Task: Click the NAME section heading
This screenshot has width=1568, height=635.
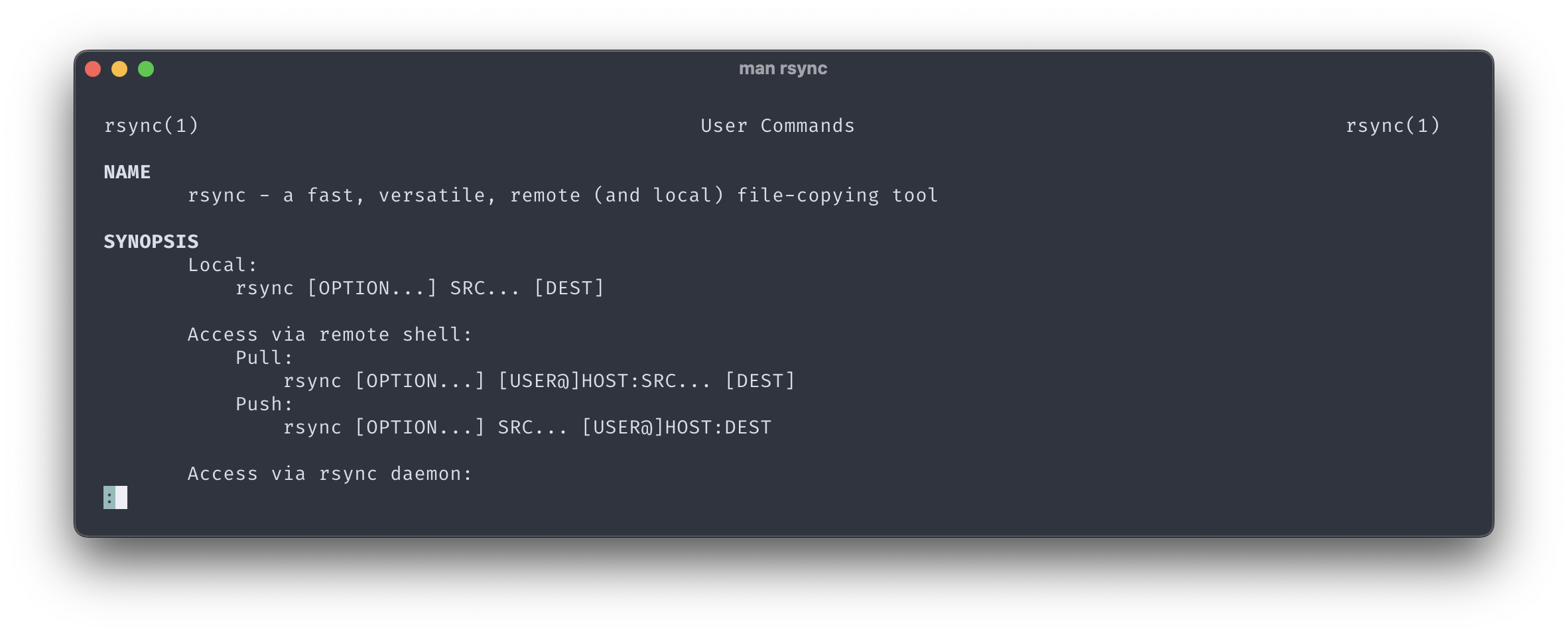Action: pyautogui.click(x=127, y=172)
